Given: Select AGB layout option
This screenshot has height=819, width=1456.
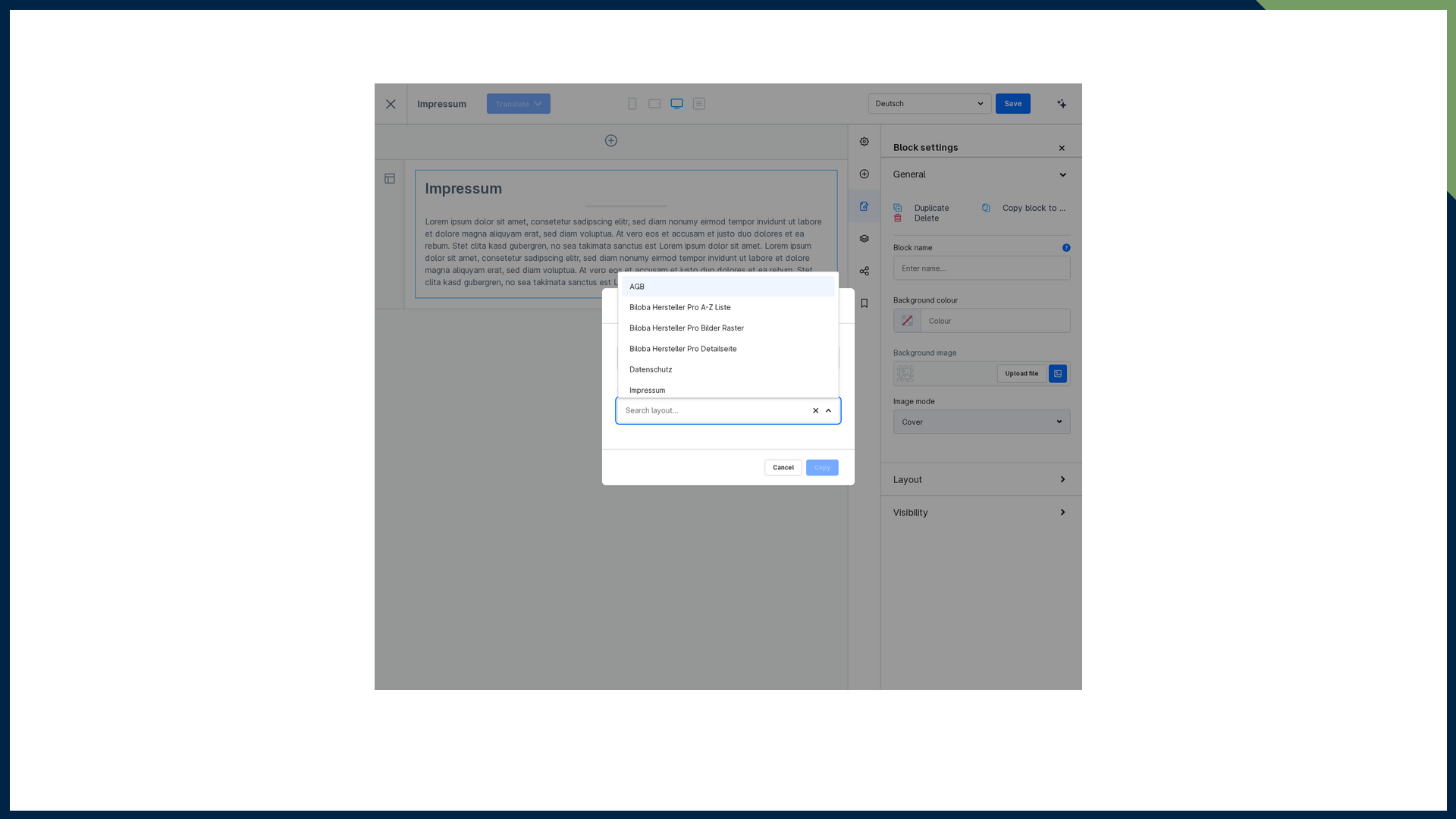Looking at the screenshot, I should tap(728, 287).
